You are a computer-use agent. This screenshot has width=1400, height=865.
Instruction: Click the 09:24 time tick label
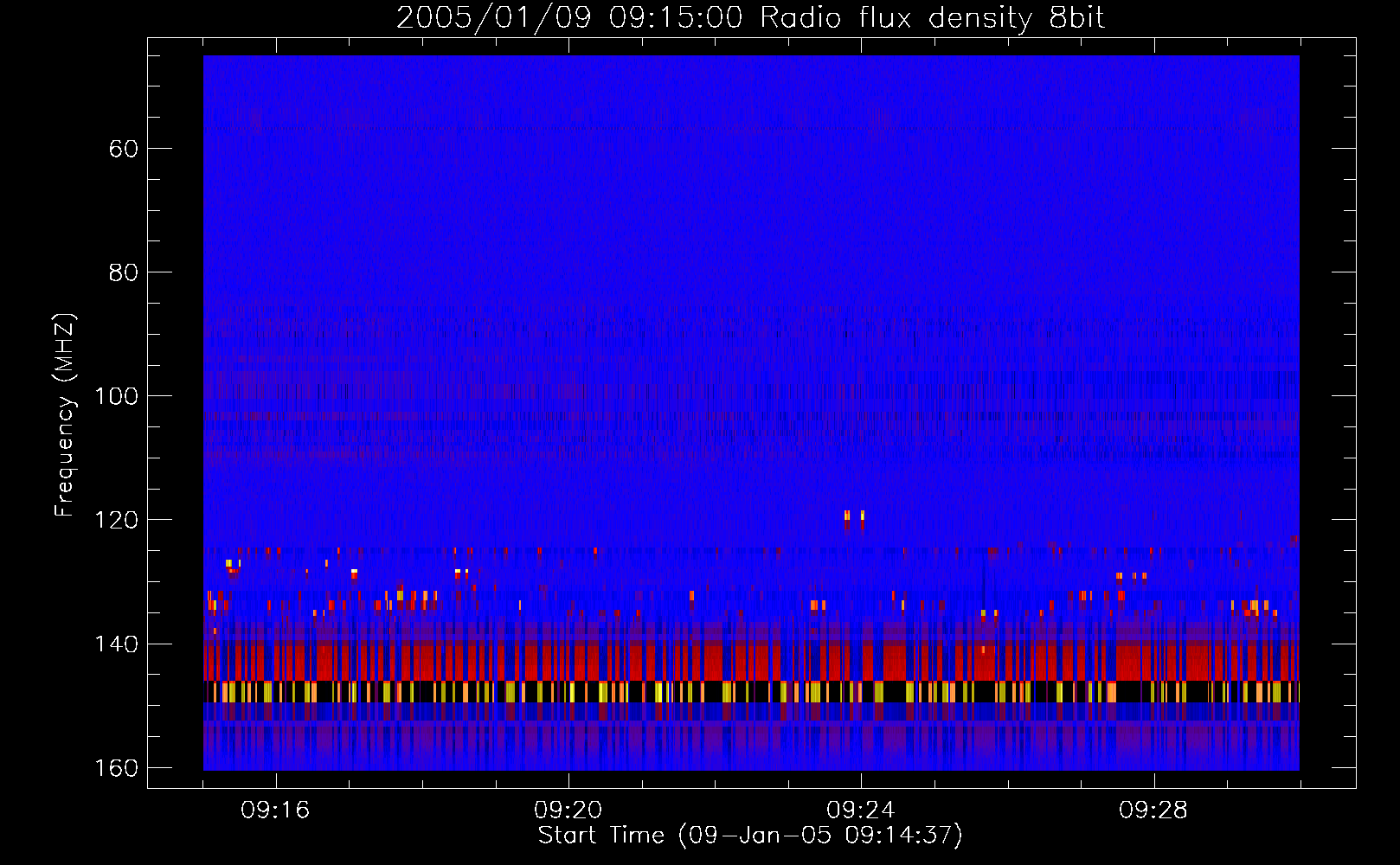tap(861, 811)
